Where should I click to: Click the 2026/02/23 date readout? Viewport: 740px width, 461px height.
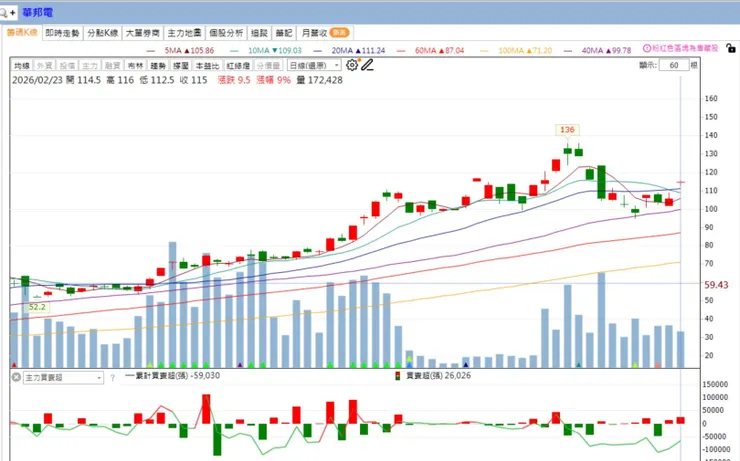click(37, 80)
